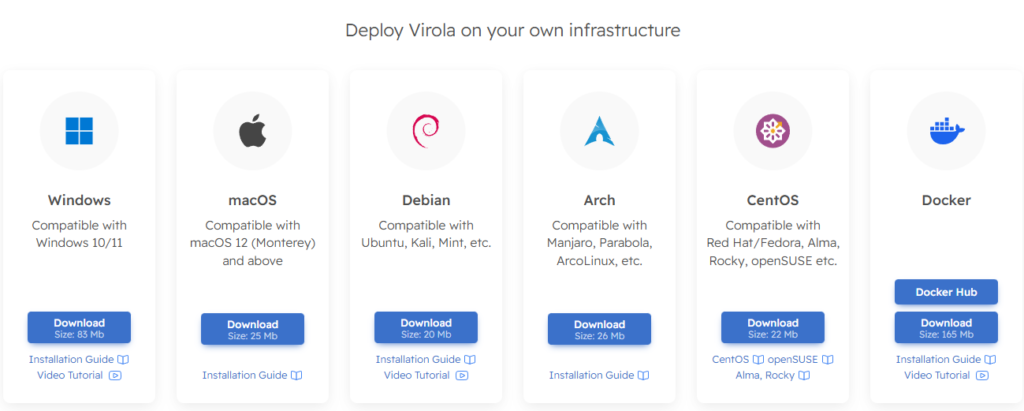Viewport: 1024px width, 411px height.
Task: Click the Windows logo icon
Action: pyautogui.click(x=79, y=132)
